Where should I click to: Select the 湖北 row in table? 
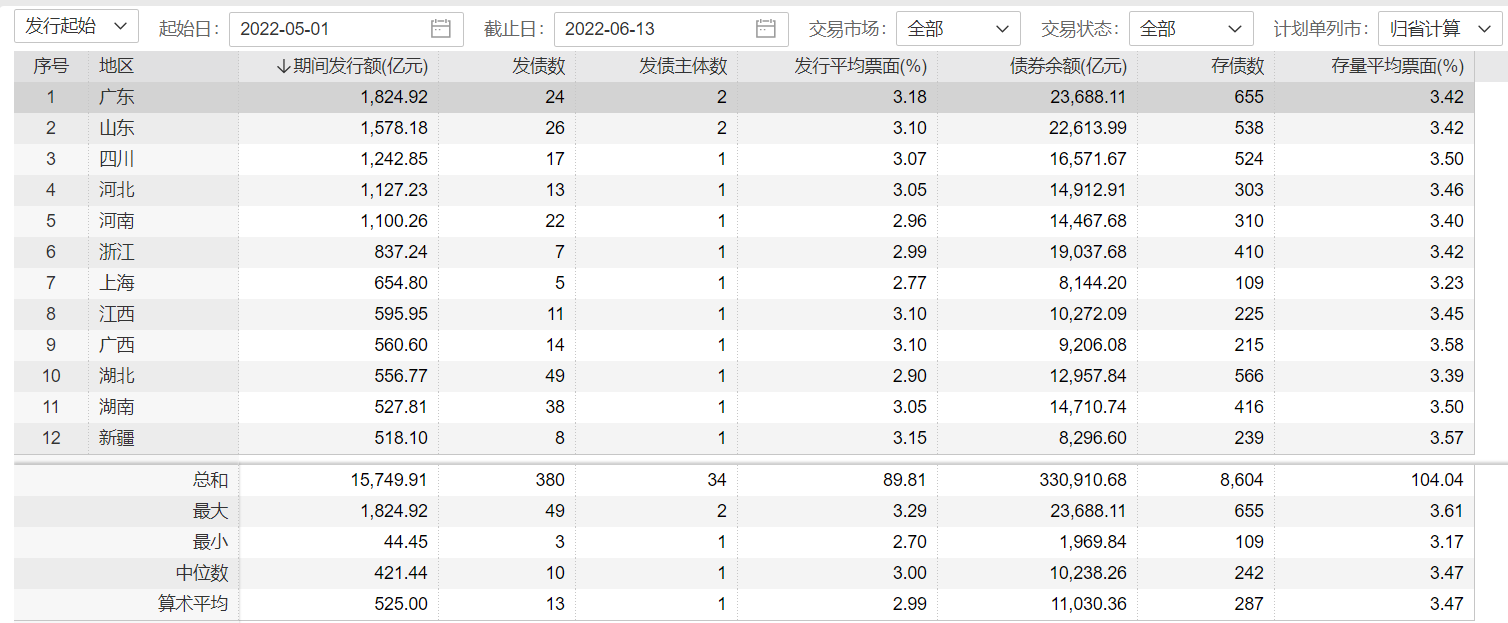pyautogui.click(x=117, y=376)
